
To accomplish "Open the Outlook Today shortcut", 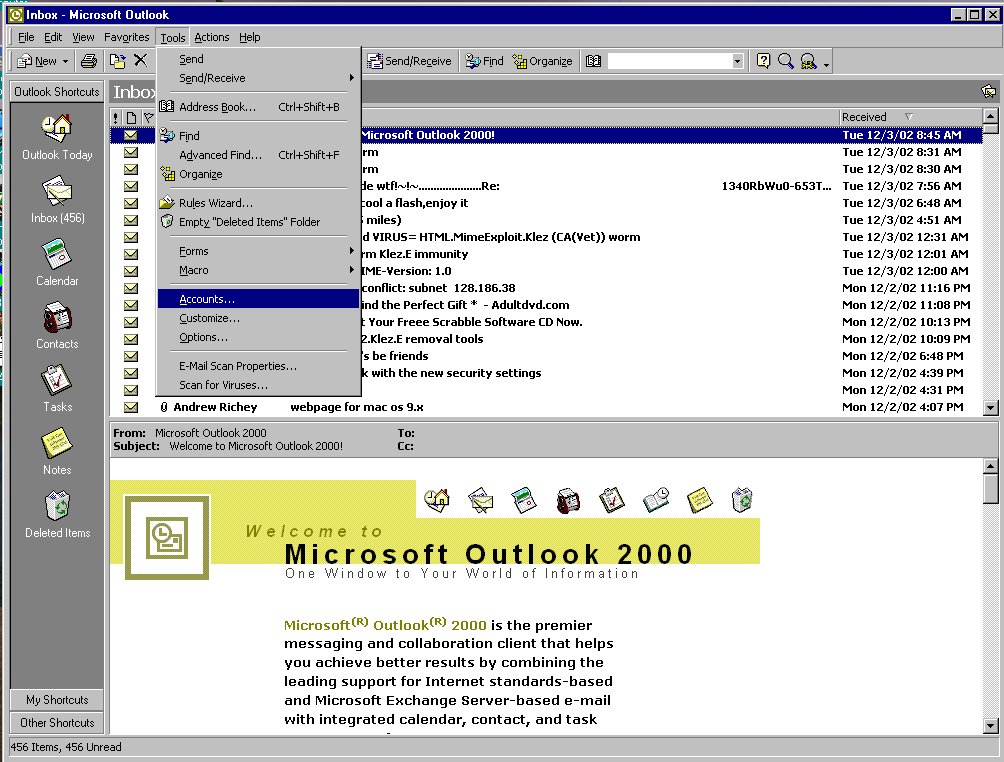I will (x=57, y=137).
